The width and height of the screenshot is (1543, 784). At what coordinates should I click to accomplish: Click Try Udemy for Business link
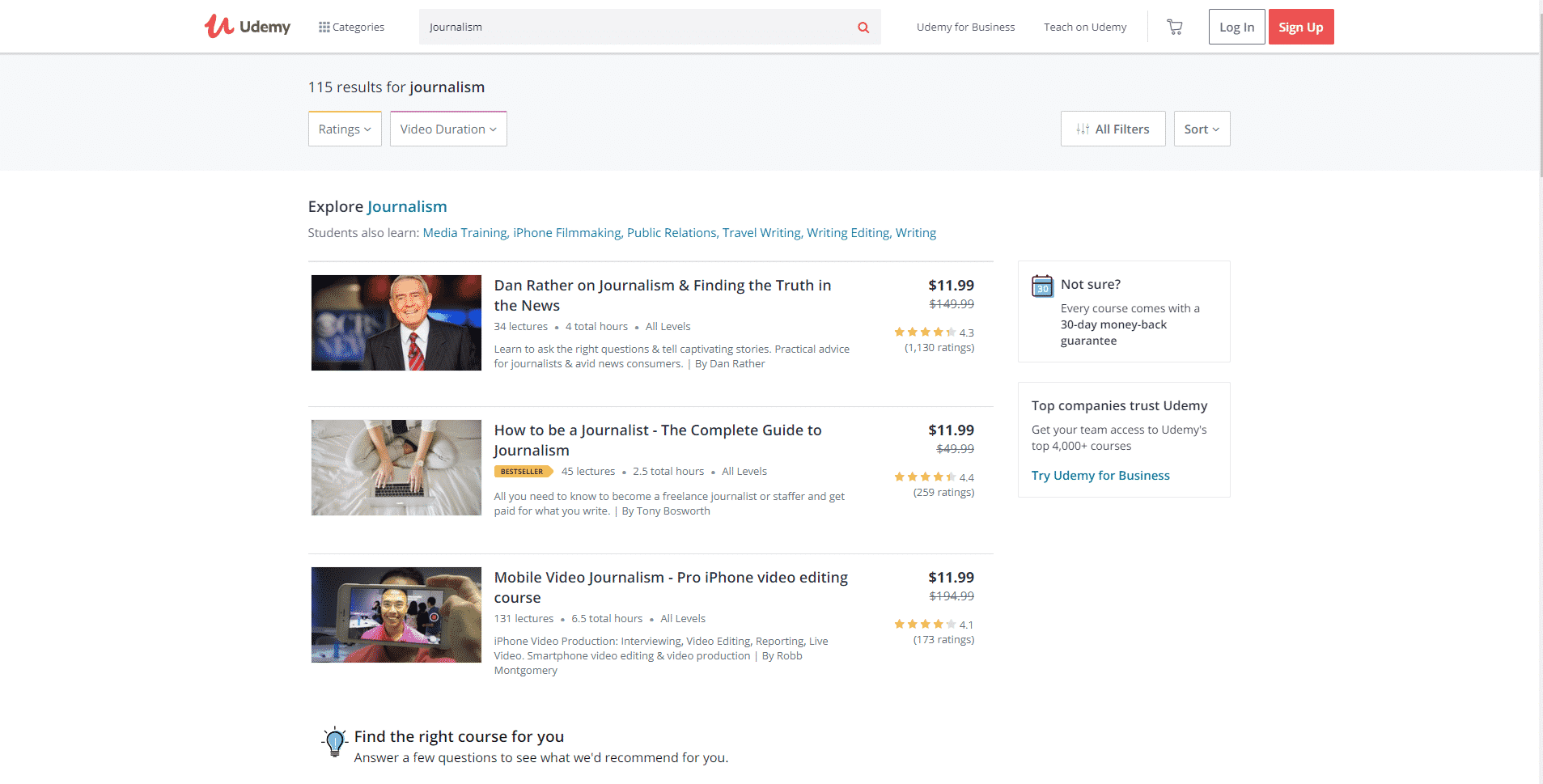pos(1100,476)
